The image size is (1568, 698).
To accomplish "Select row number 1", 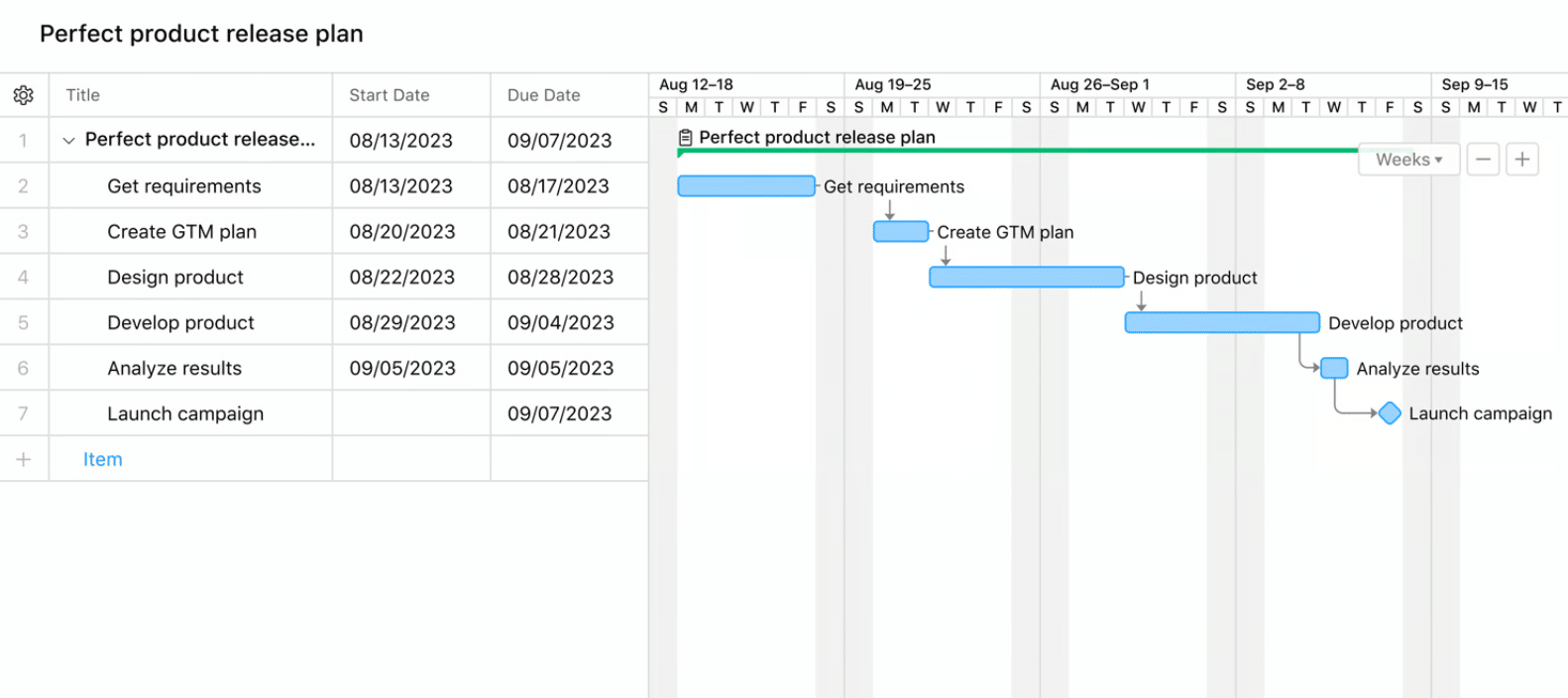I will pos(24,141).
